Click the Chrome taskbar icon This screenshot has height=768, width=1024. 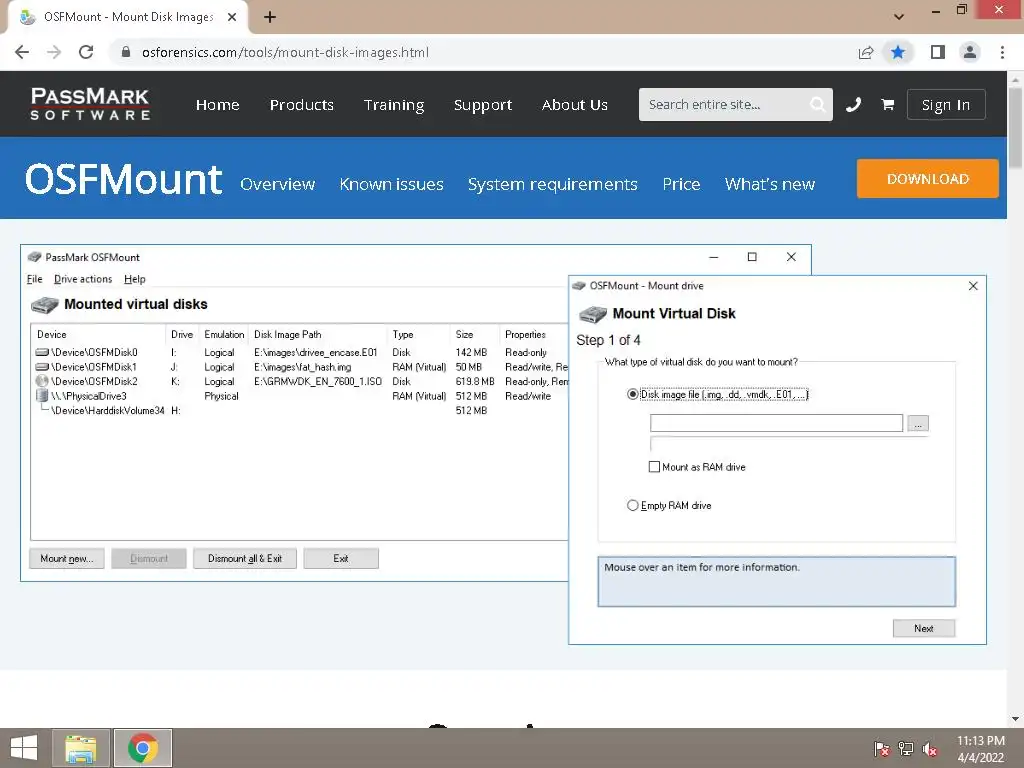coord(143,748)
